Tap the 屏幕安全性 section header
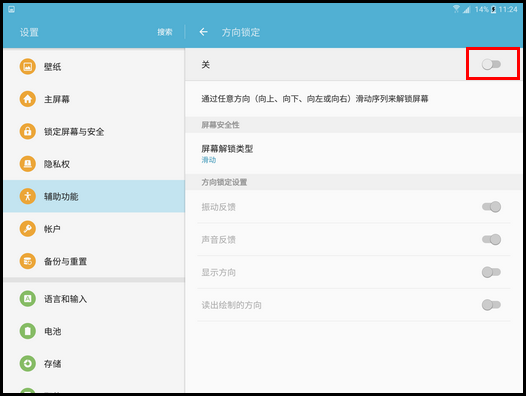 (220, 125)
